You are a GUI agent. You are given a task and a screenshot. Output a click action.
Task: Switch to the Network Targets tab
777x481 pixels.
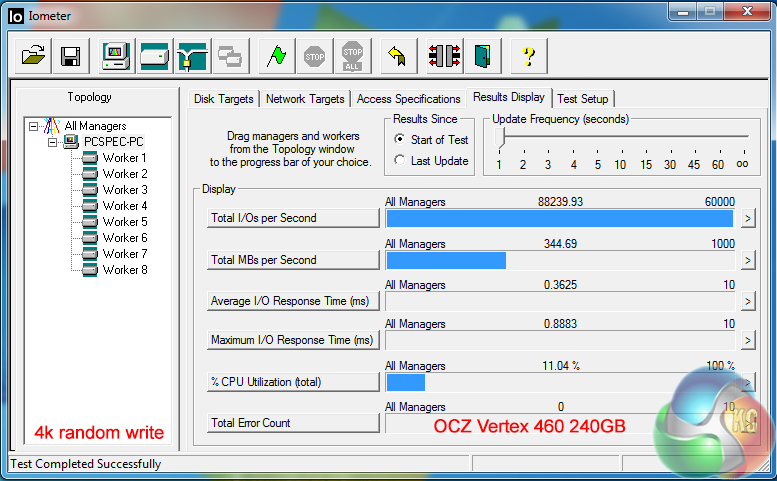tap(305, 99)
